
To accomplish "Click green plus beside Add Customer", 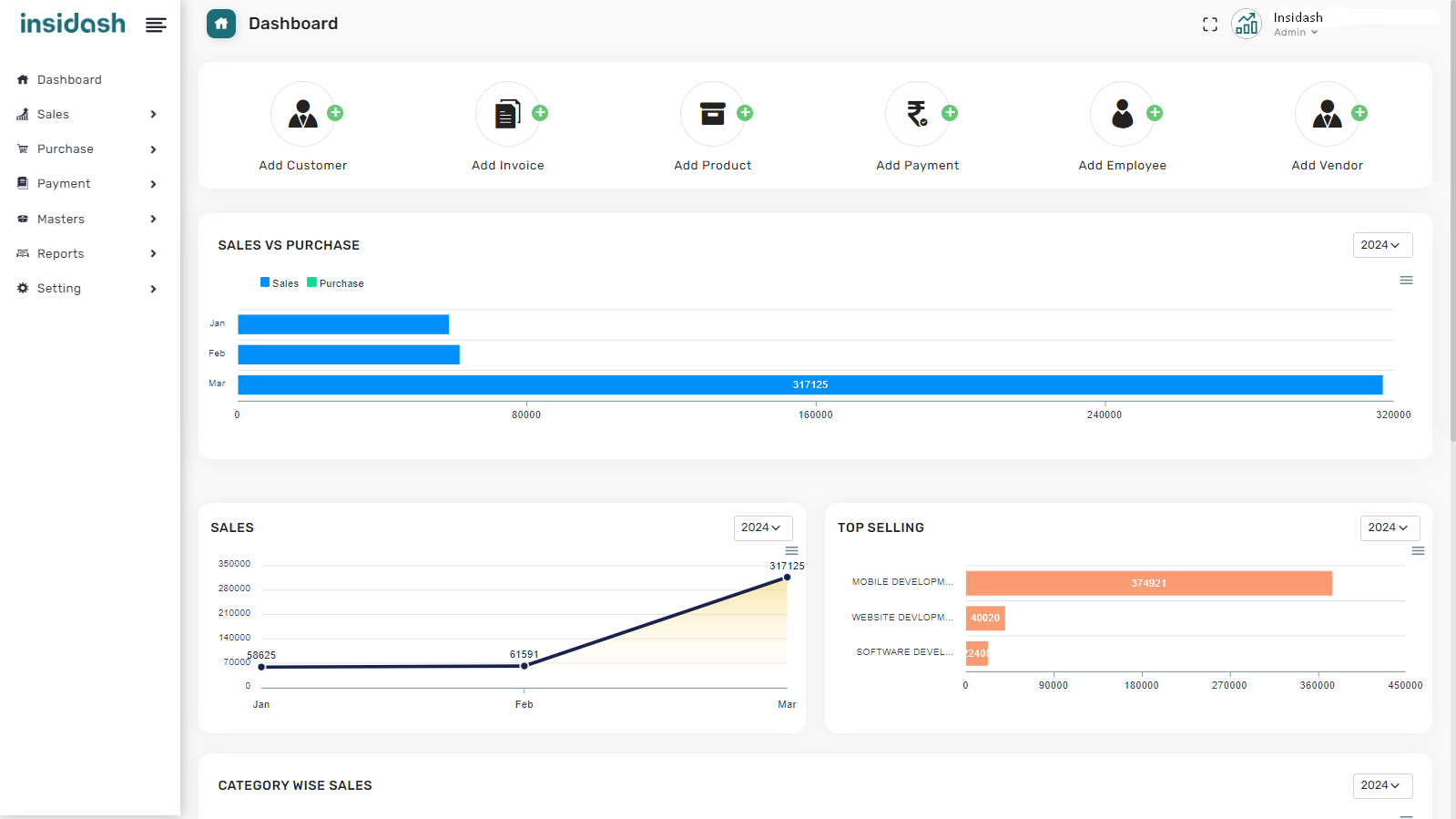I will pos(335,113).
